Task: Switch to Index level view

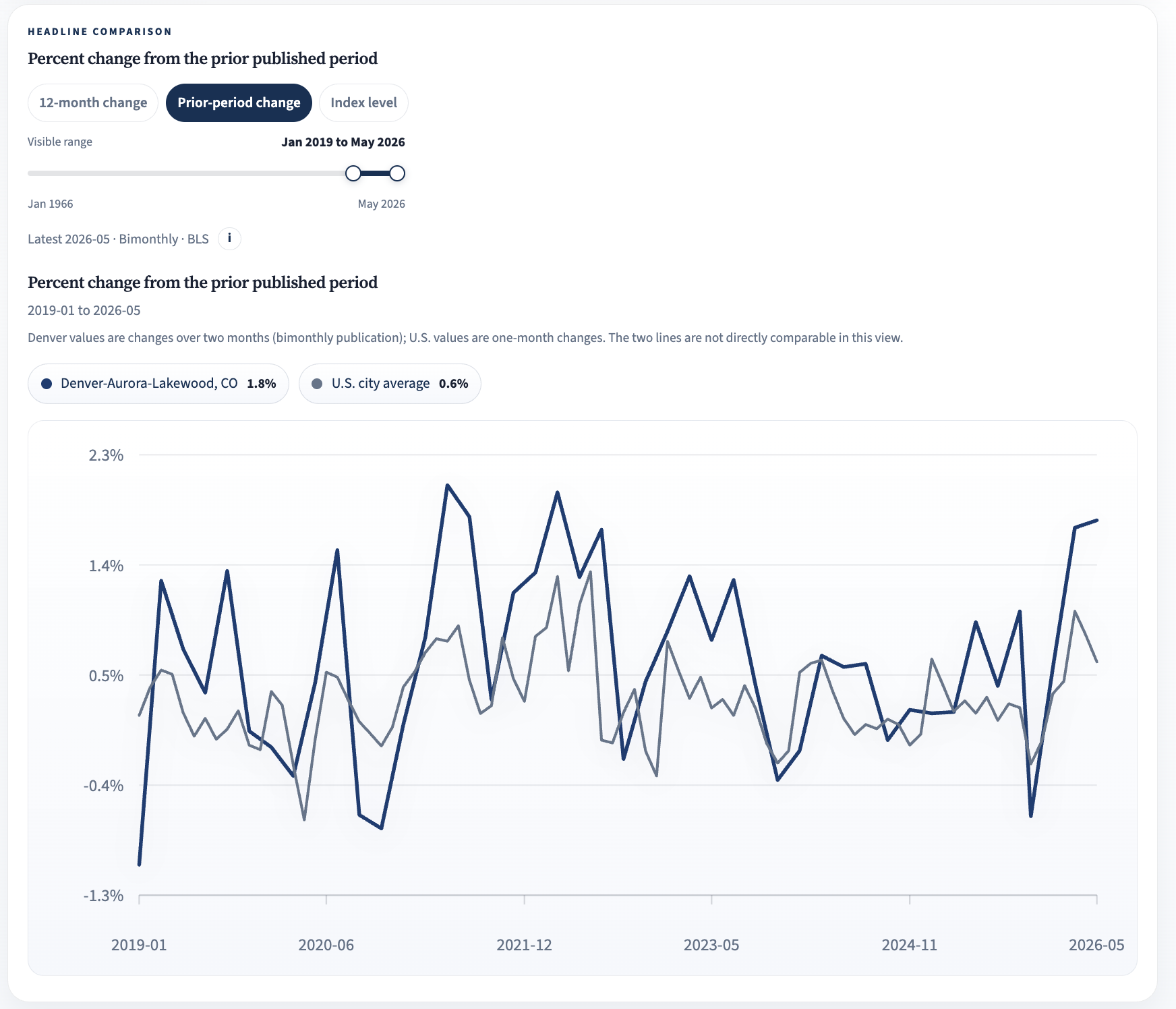Action: coord(363,103)
